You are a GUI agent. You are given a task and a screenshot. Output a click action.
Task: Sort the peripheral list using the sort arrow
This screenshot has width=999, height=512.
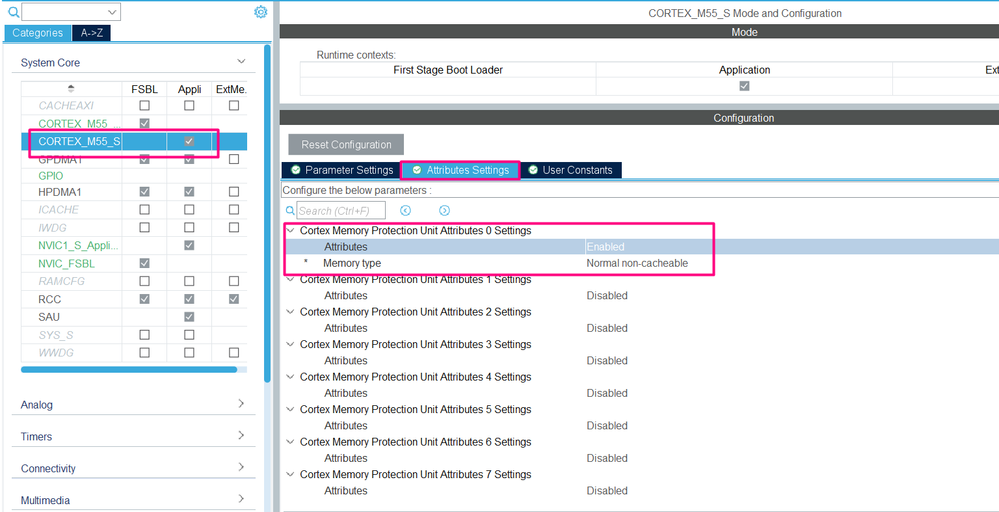coord(71,89)
